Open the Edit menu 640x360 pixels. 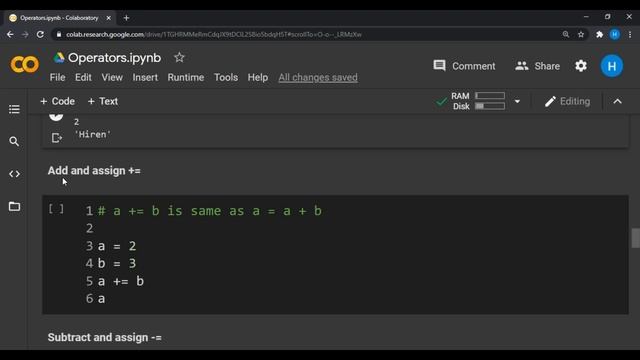(83, 78)
